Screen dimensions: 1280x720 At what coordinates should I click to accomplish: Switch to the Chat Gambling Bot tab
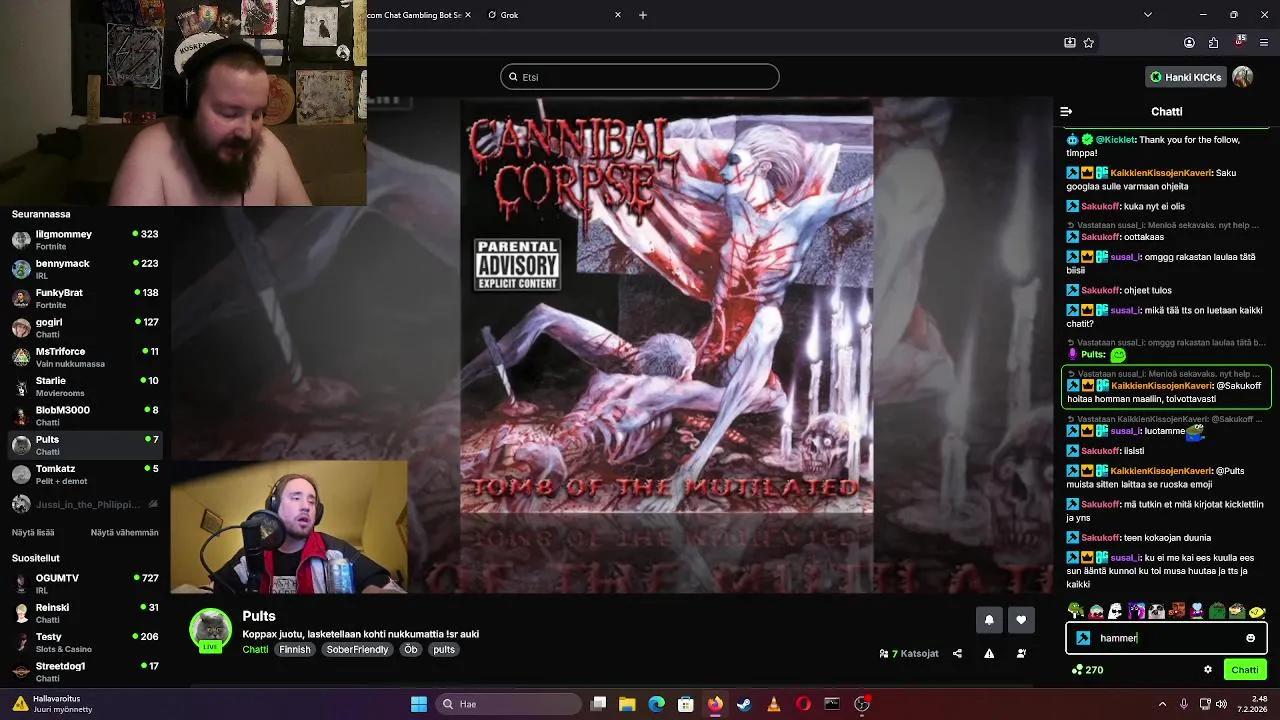pos(419,15)
